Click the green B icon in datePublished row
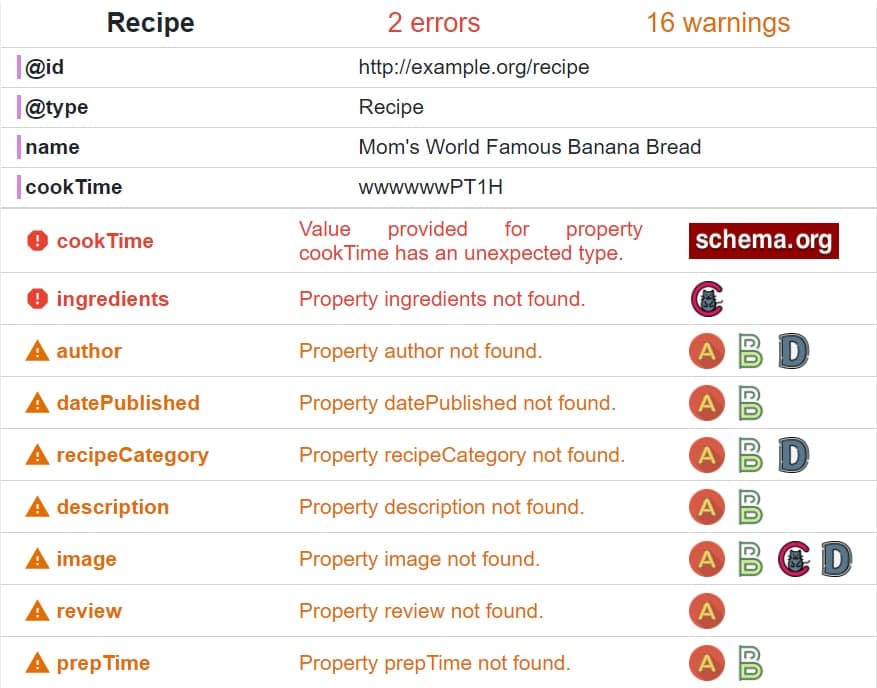The width and height of the screenshot is (877, 688). coord(750,403)
